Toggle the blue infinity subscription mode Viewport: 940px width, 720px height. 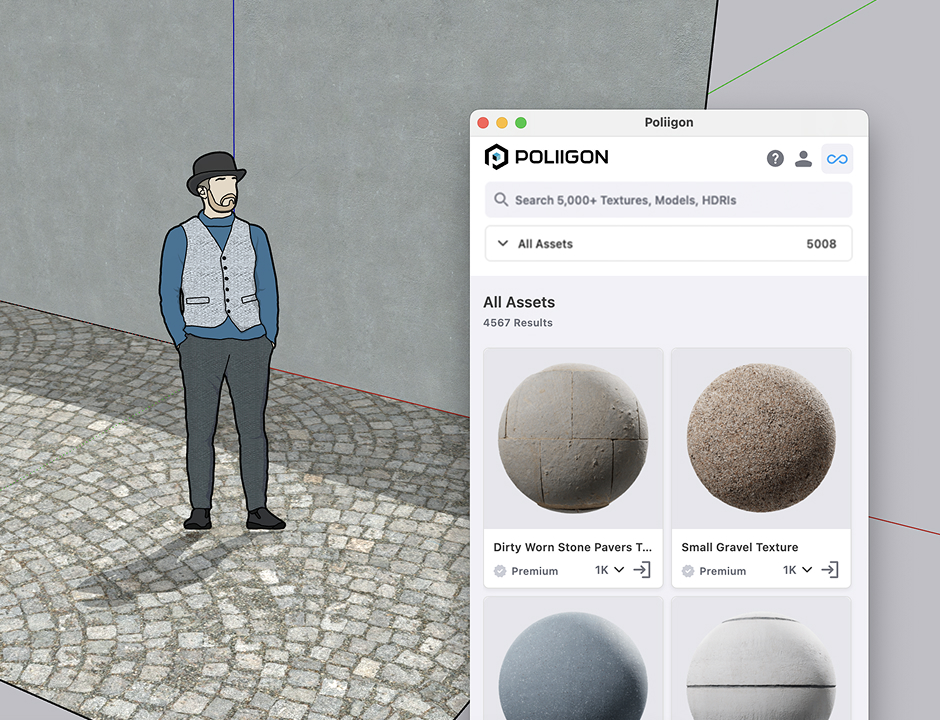[837, 158]
